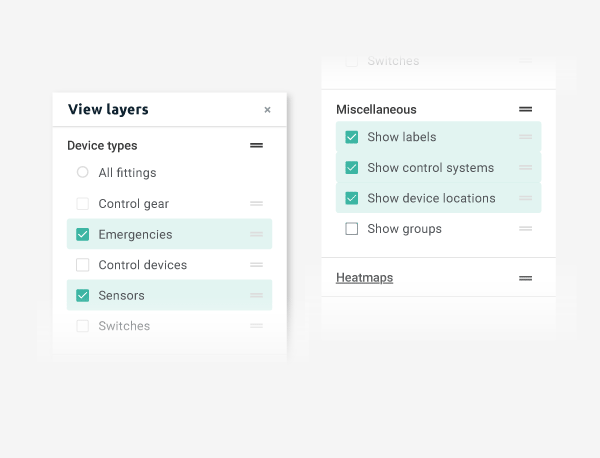Click the drag handle on Show labels row

525,137
